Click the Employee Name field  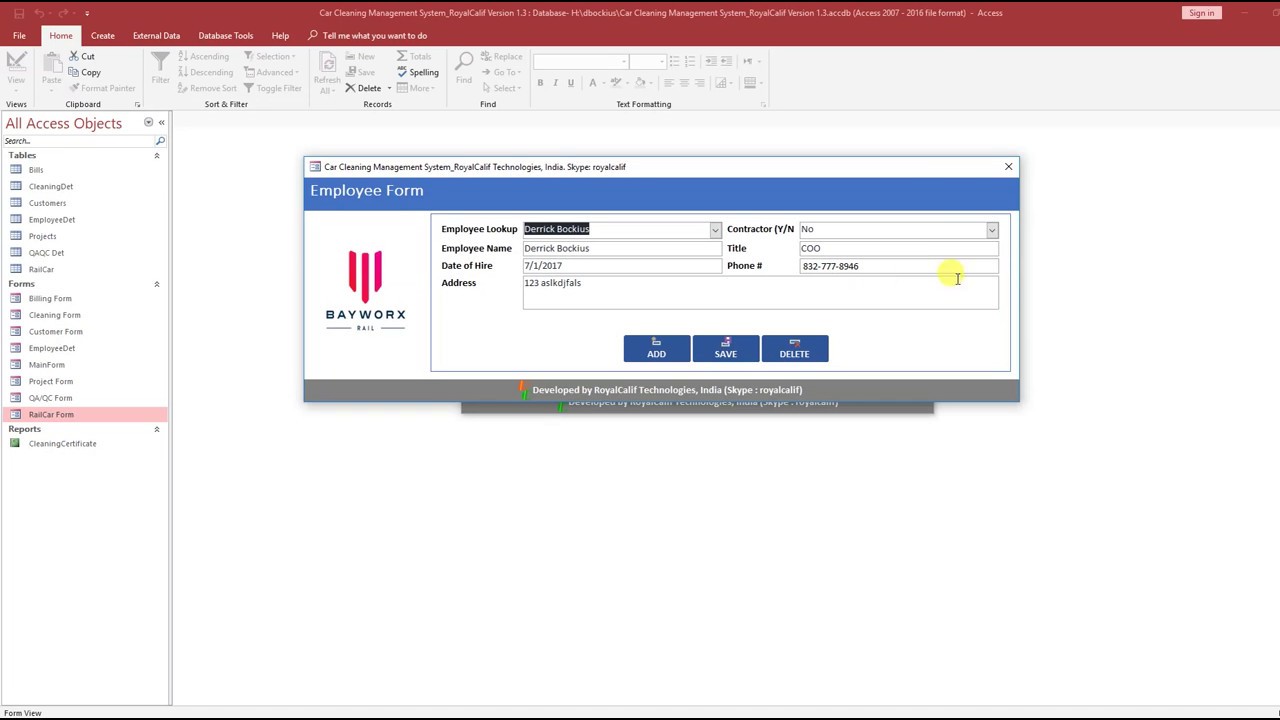pyautogui.click(x=621, y=248)
